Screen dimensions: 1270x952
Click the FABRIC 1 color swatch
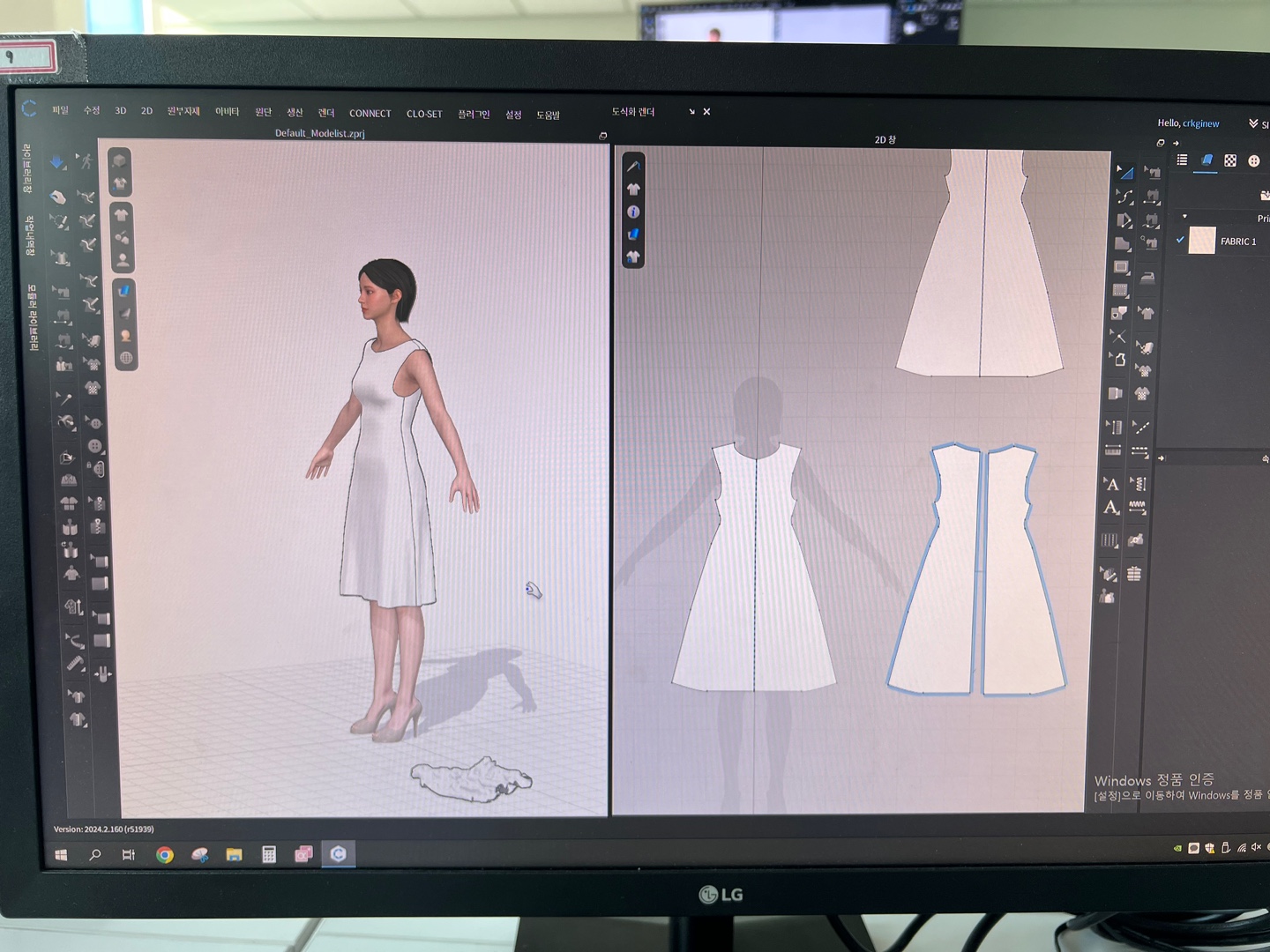pos(1202,241)
